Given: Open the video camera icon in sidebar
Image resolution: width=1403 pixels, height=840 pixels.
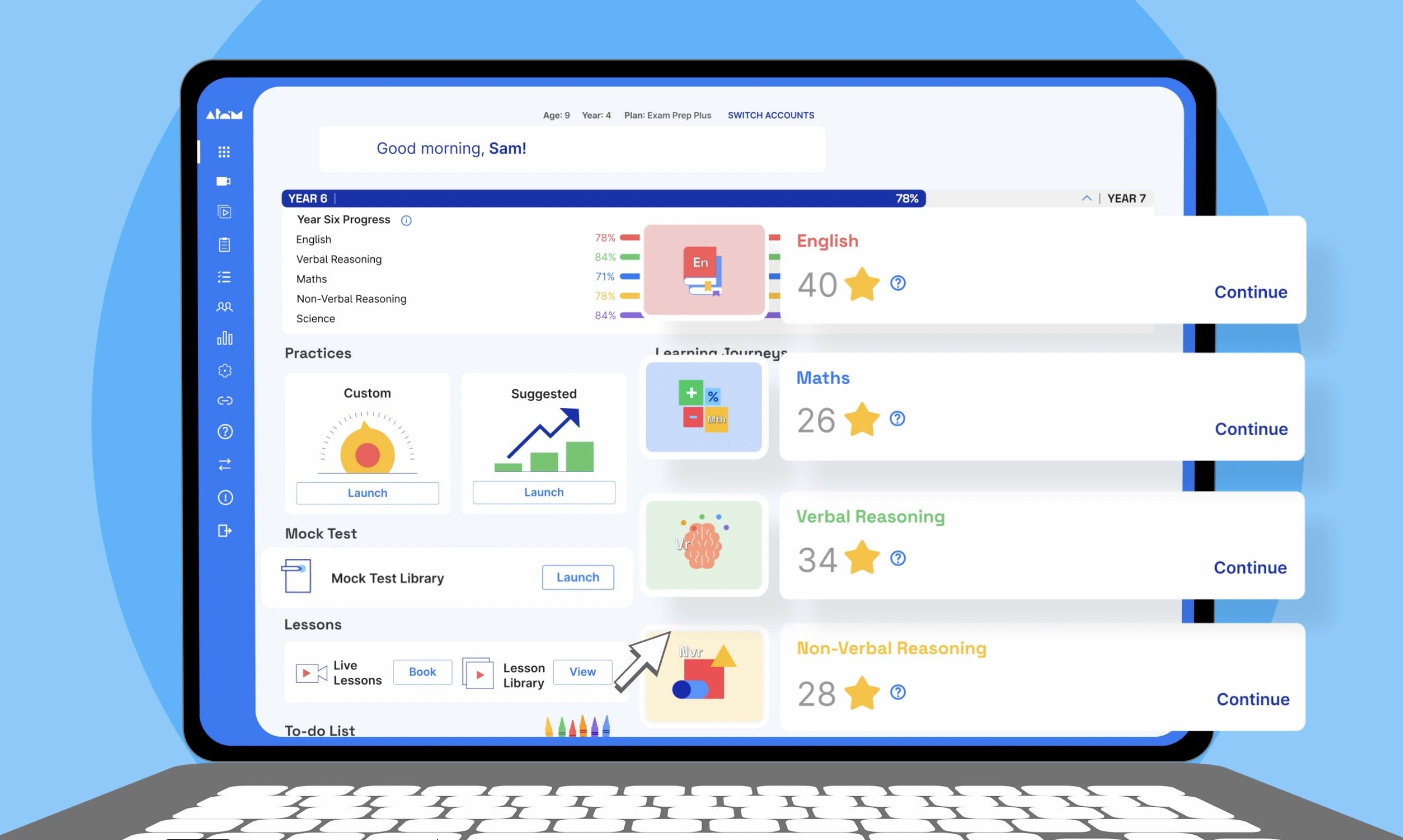Looking at the screenshot, I should 224,181.
